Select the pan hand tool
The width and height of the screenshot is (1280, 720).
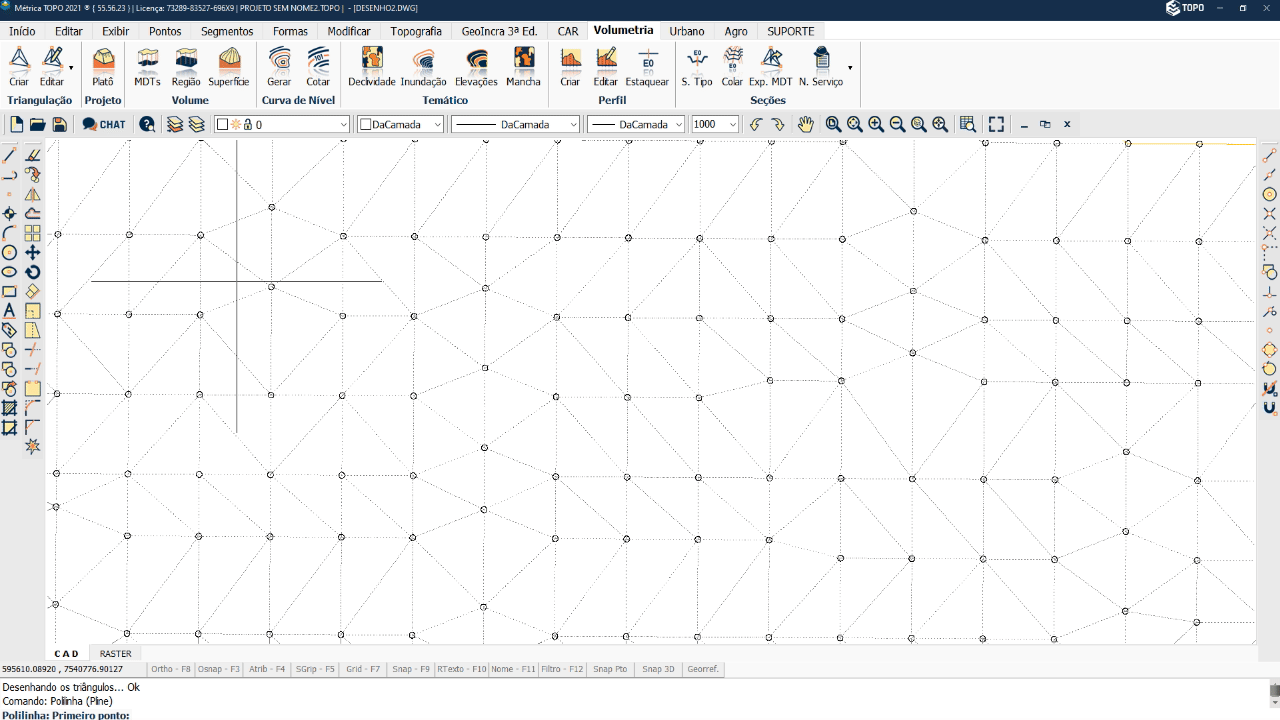(806, 124)
